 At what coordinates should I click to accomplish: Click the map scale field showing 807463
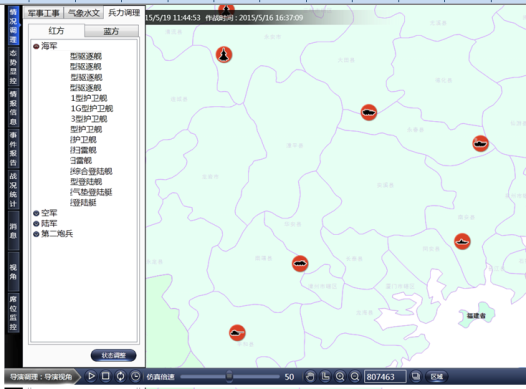tap(385, 377)
